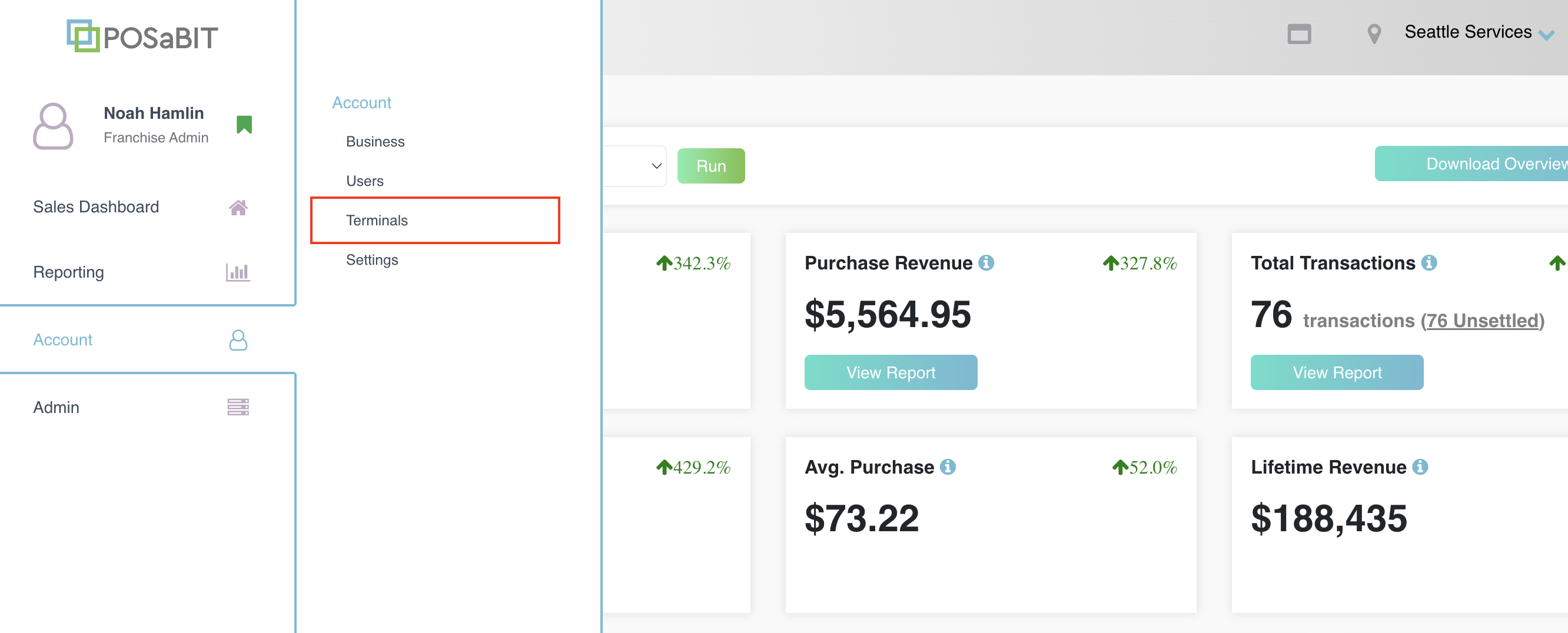Click Total Transactions info icon

coord(1429,262)
